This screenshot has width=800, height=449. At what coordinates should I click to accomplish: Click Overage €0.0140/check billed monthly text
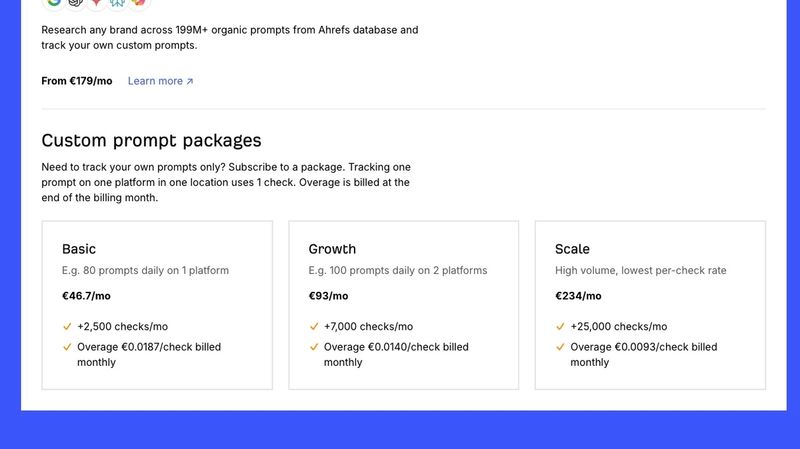[396, 355]
